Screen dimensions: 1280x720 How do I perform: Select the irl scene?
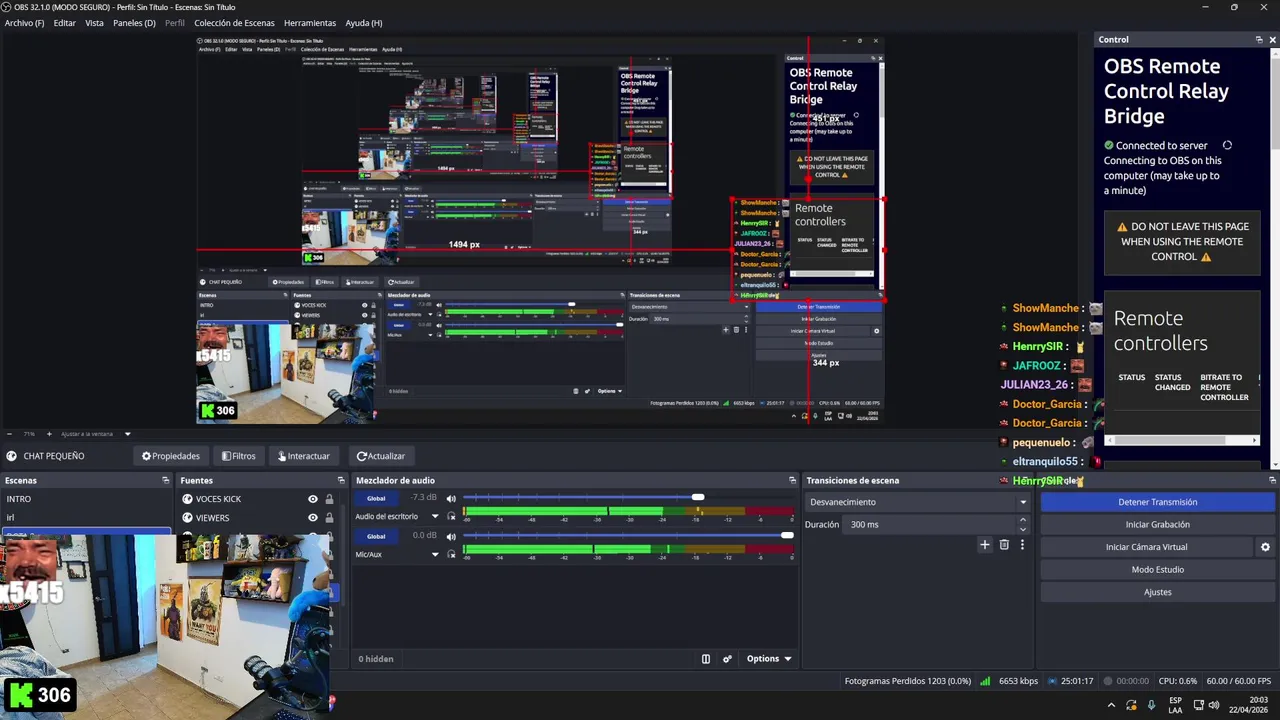pos(86,518)
